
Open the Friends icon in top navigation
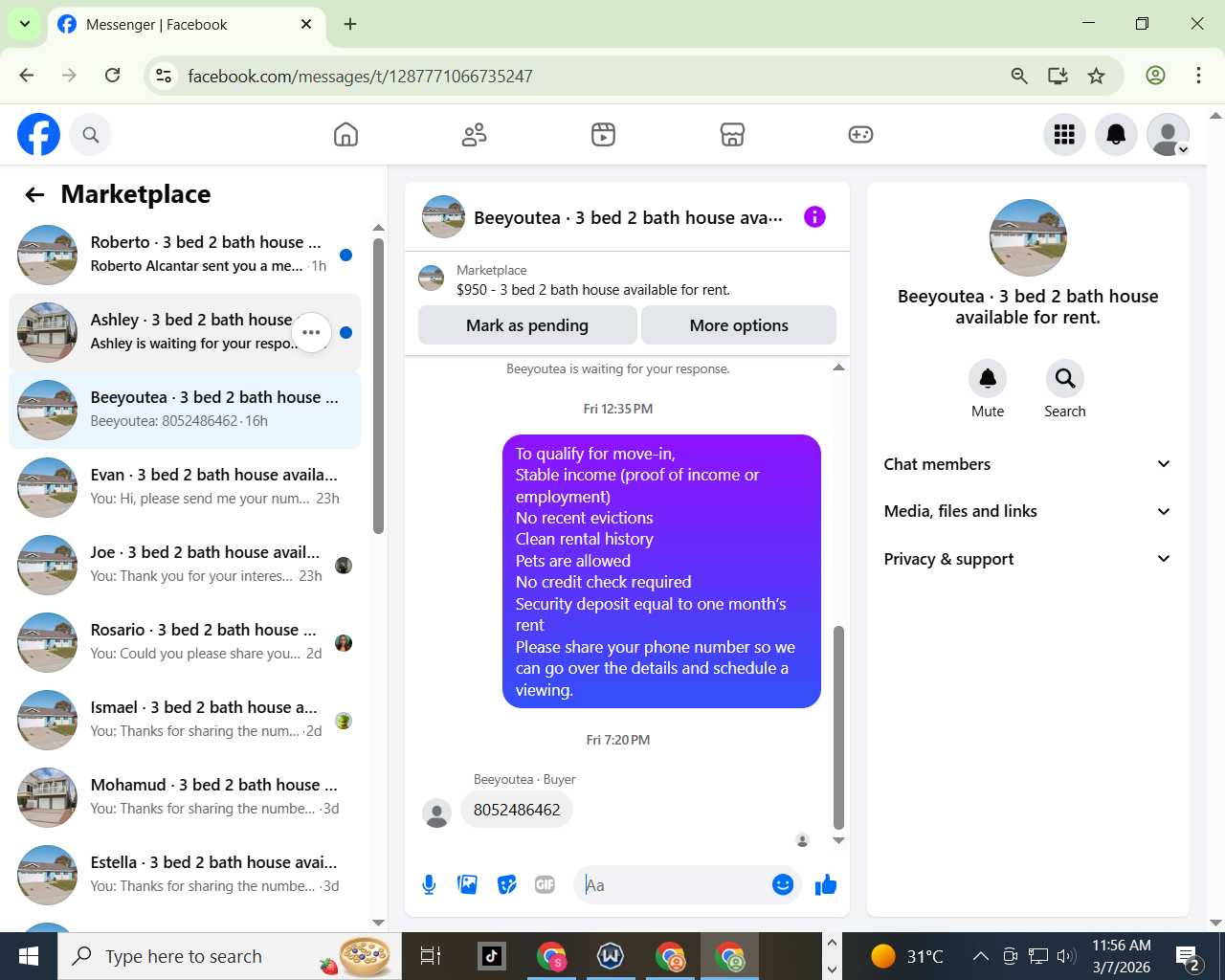(x=474, y=135)
